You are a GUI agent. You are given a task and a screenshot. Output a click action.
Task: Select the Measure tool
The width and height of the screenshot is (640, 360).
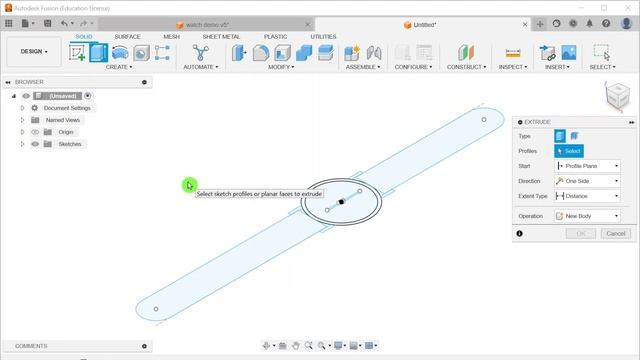tap(513, 53)
